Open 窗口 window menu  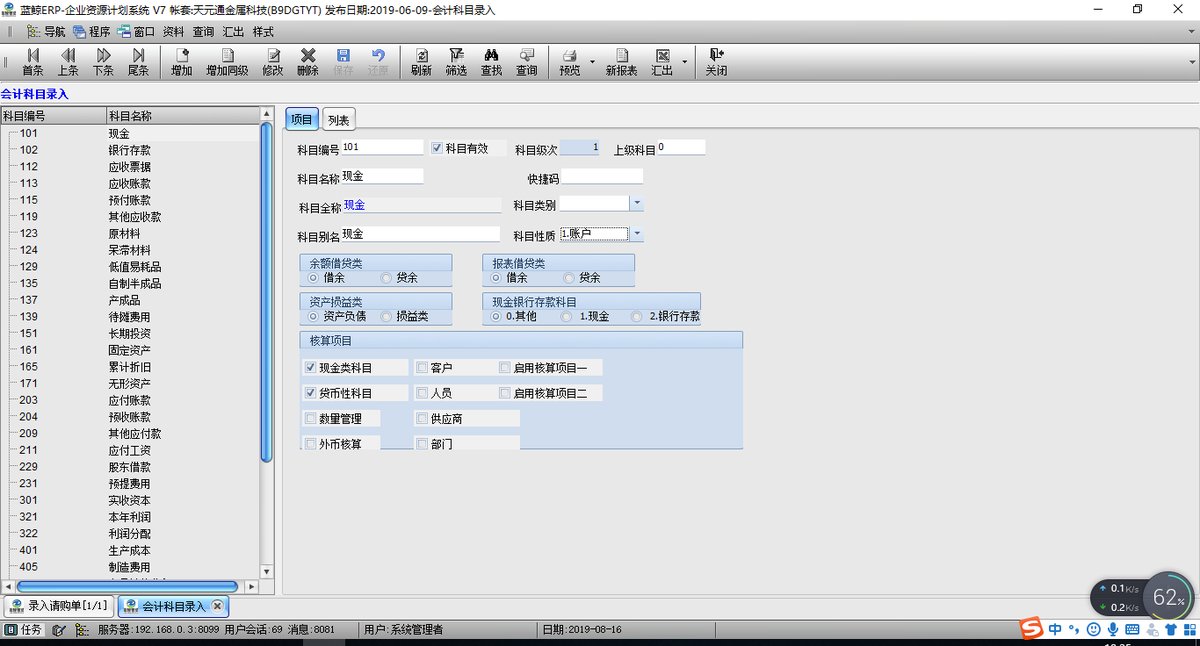click(136, 31)
